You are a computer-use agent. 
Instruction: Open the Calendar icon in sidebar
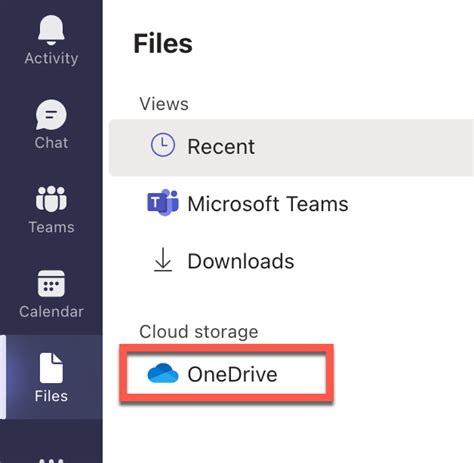(51, 283)
